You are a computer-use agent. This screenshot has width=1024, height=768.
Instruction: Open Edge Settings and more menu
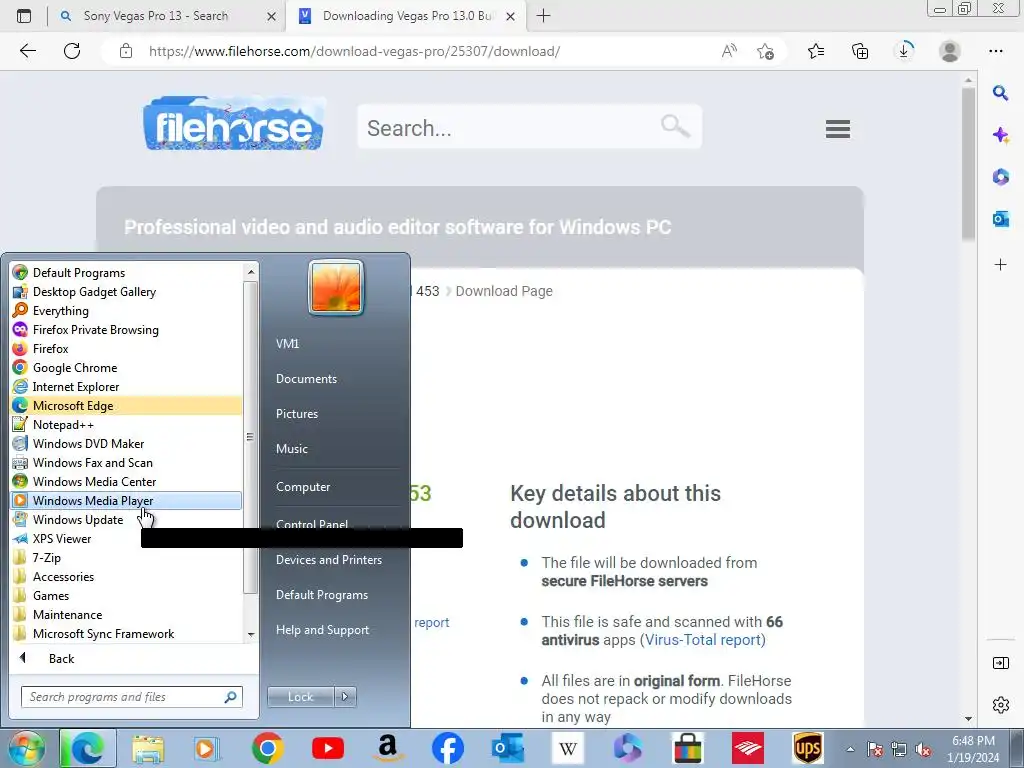click(x=995, y=51)
